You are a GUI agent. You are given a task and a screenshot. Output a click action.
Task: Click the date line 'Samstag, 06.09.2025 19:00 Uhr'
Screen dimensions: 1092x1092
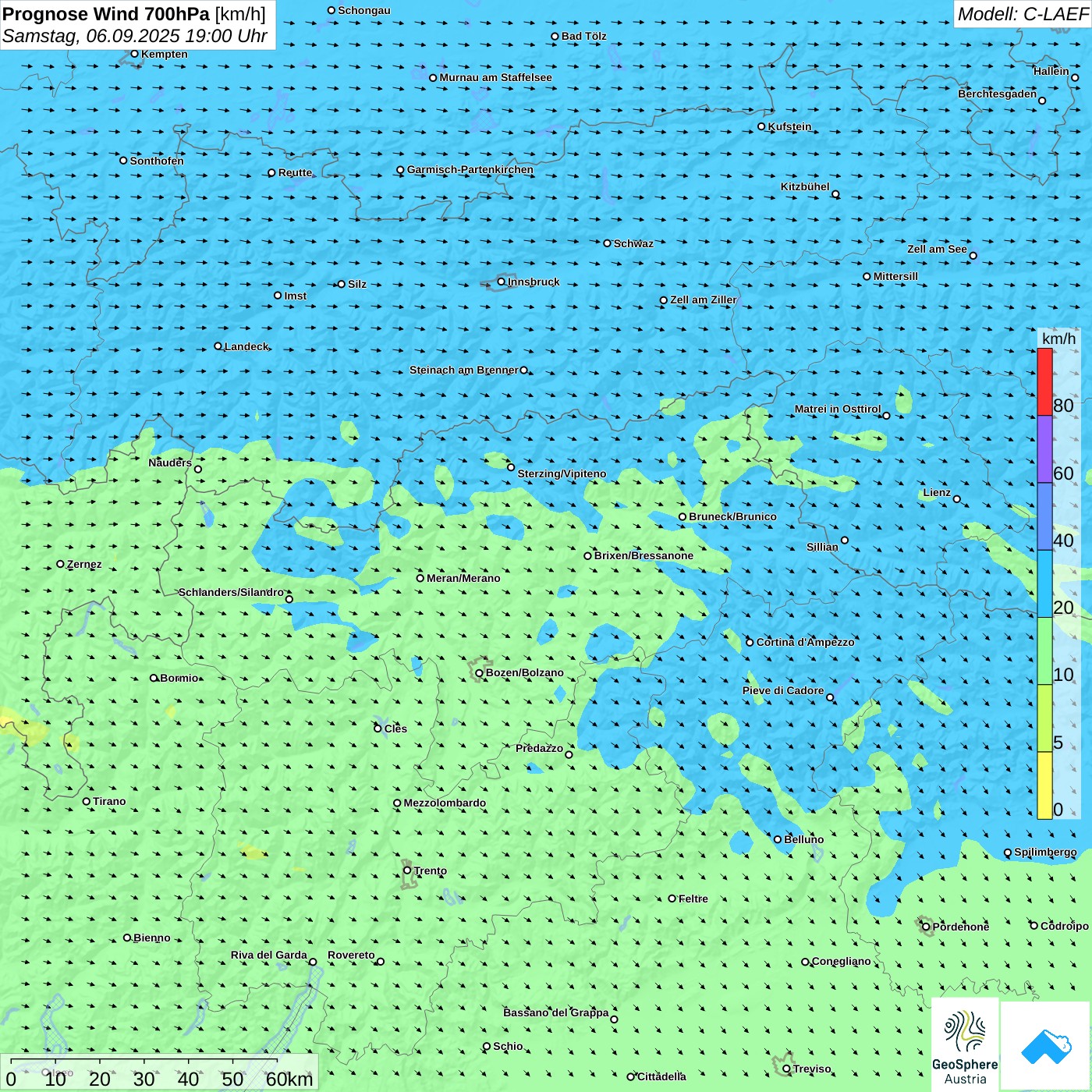click(x=135, y=36)
